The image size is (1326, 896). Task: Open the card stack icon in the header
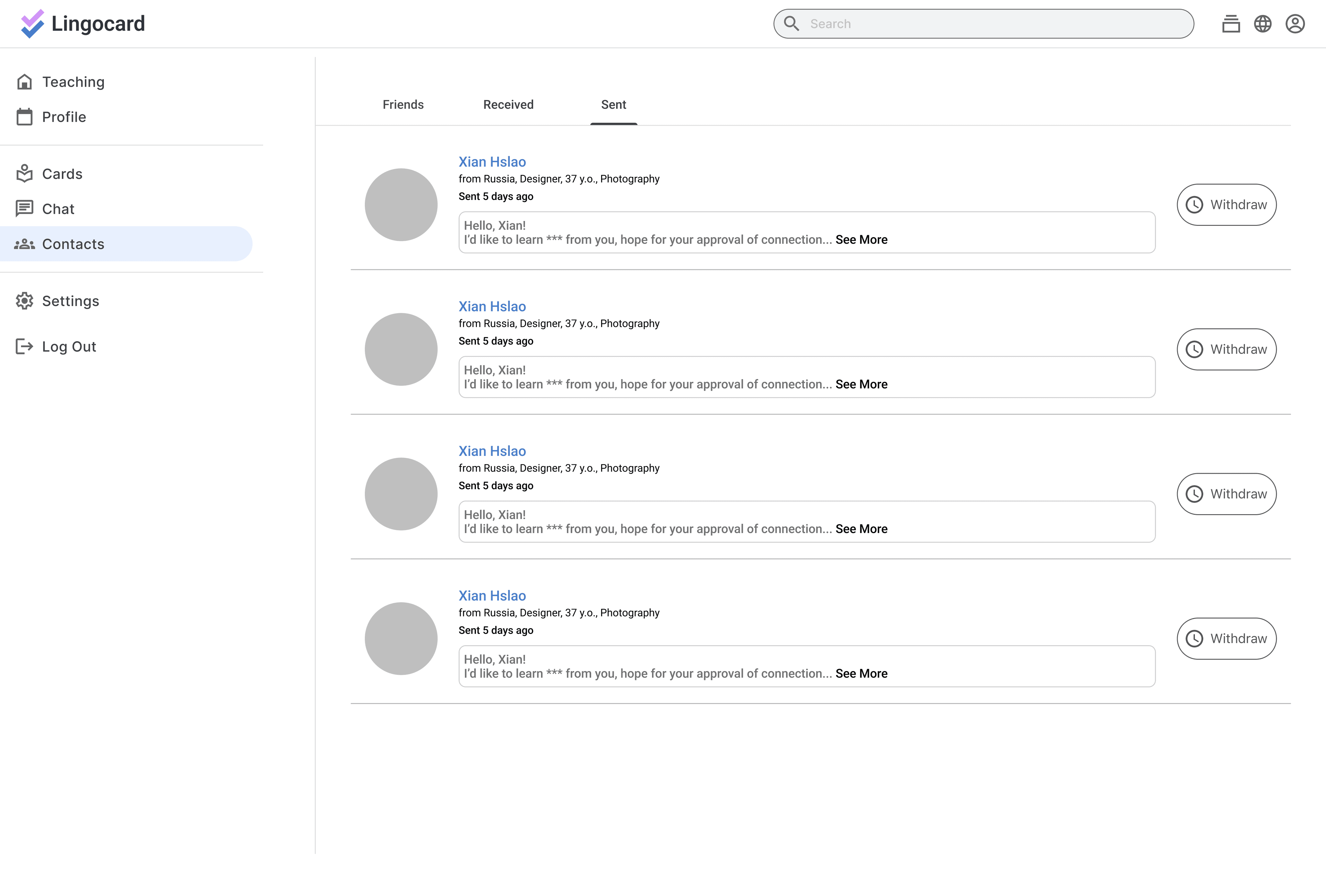pyautogui.click(x=1231, y=24)
